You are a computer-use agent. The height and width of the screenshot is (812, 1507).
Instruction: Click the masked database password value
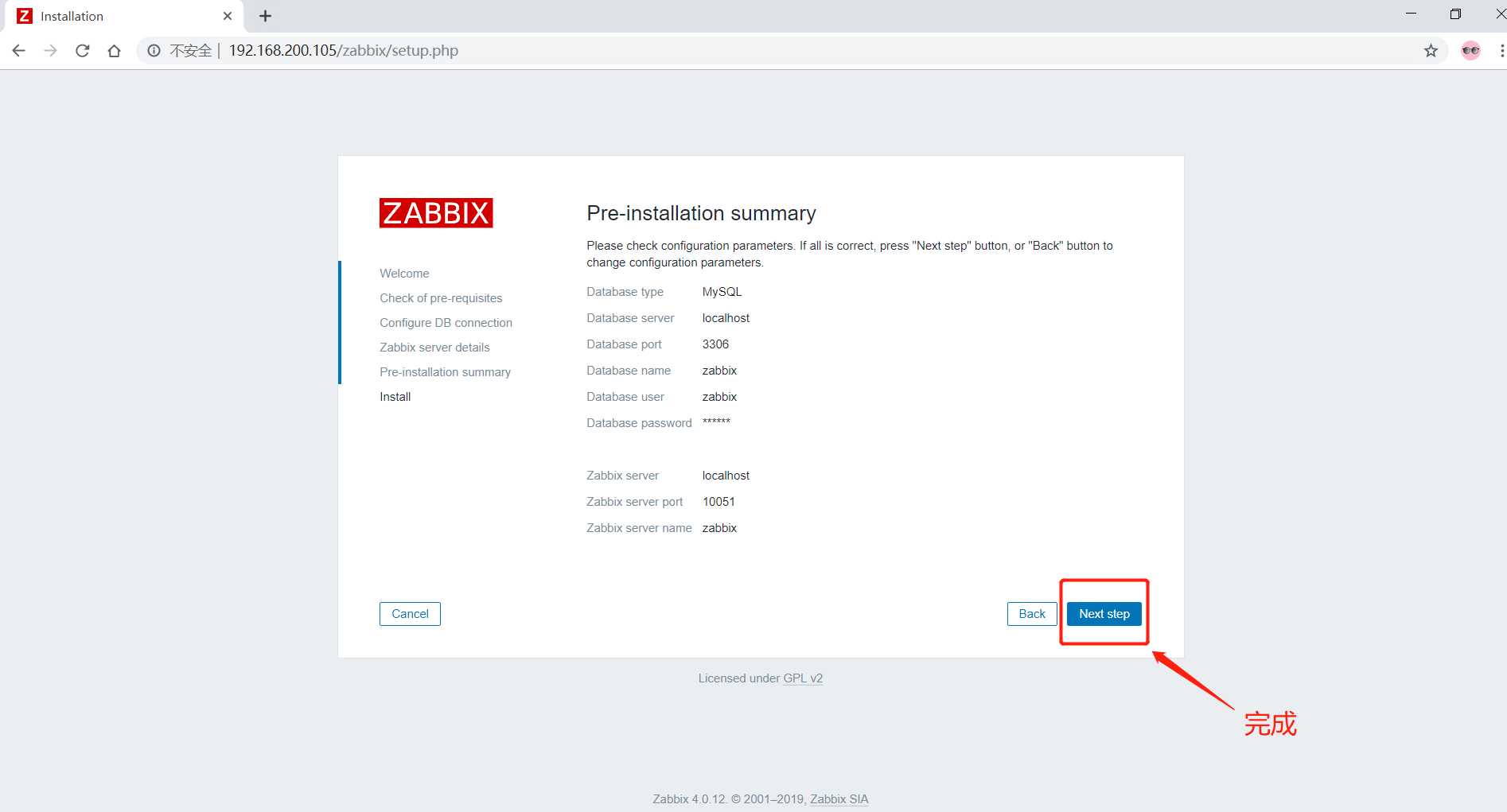[716, 422]
